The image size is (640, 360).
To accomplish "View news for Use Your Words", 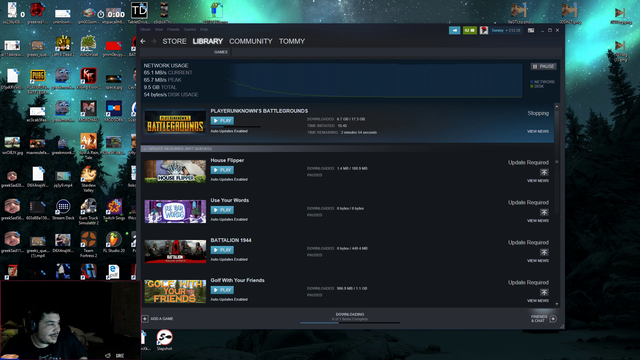I will 538,220.
